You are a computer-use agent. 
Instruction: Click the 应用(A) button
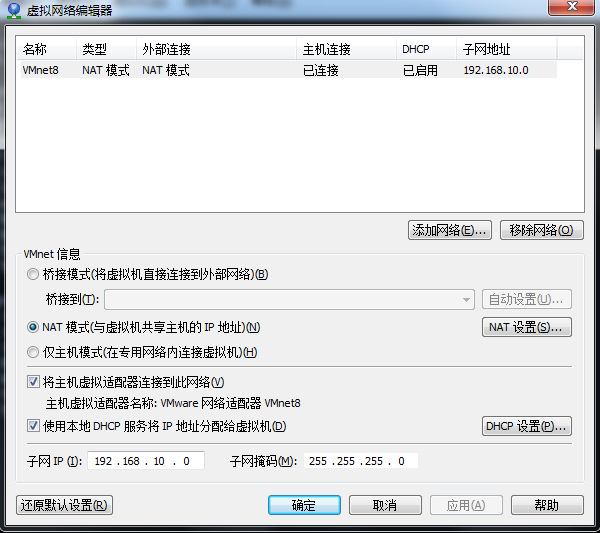pyautogui.click(x=466, y=505)
